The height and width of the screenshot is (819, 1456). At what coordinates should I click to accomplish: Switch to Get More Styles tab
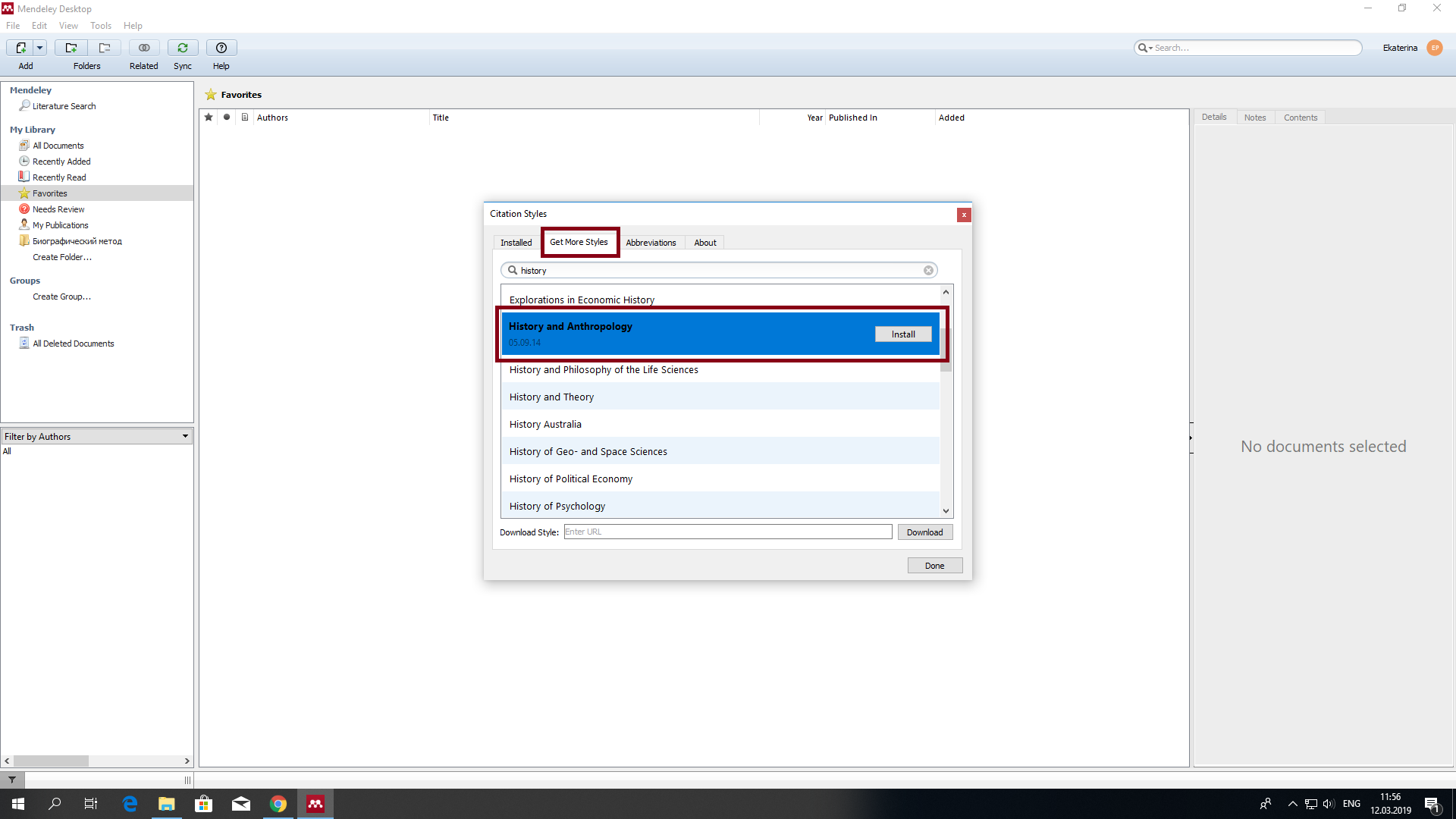pyautogui.click(x=579, y=242)
